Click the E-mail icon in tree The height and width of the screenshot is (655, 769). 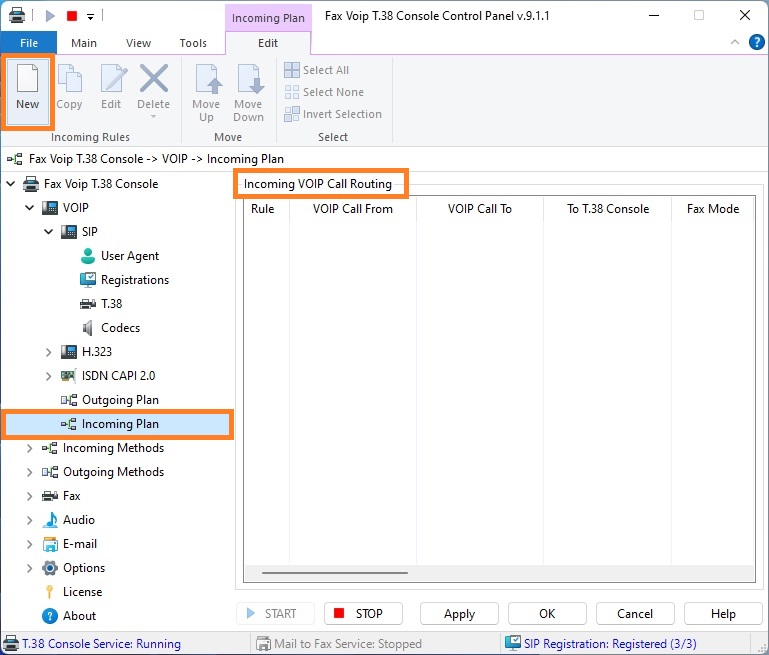(50, 544)
